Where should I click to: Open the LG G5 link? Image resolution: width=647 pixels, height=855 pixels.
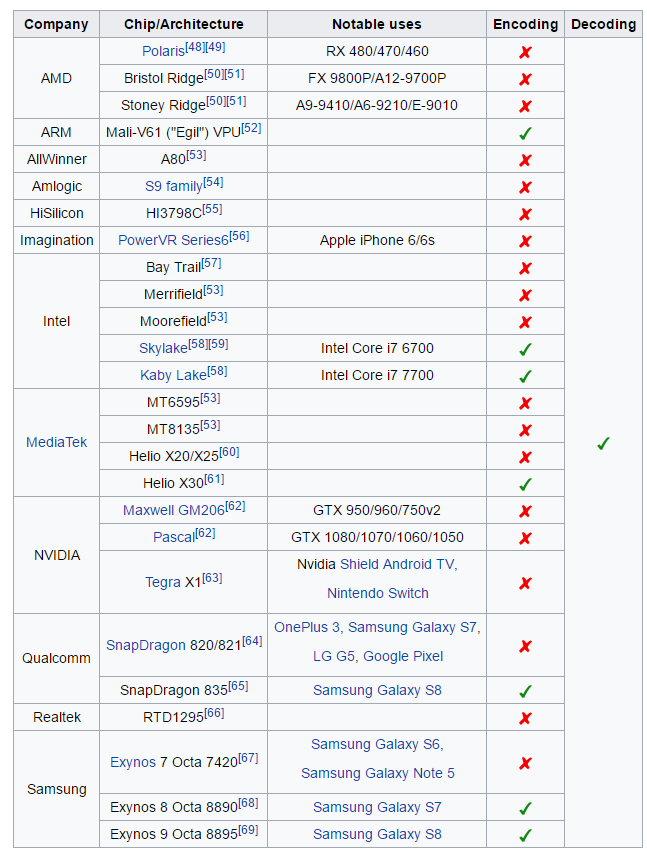click(334, 657)
